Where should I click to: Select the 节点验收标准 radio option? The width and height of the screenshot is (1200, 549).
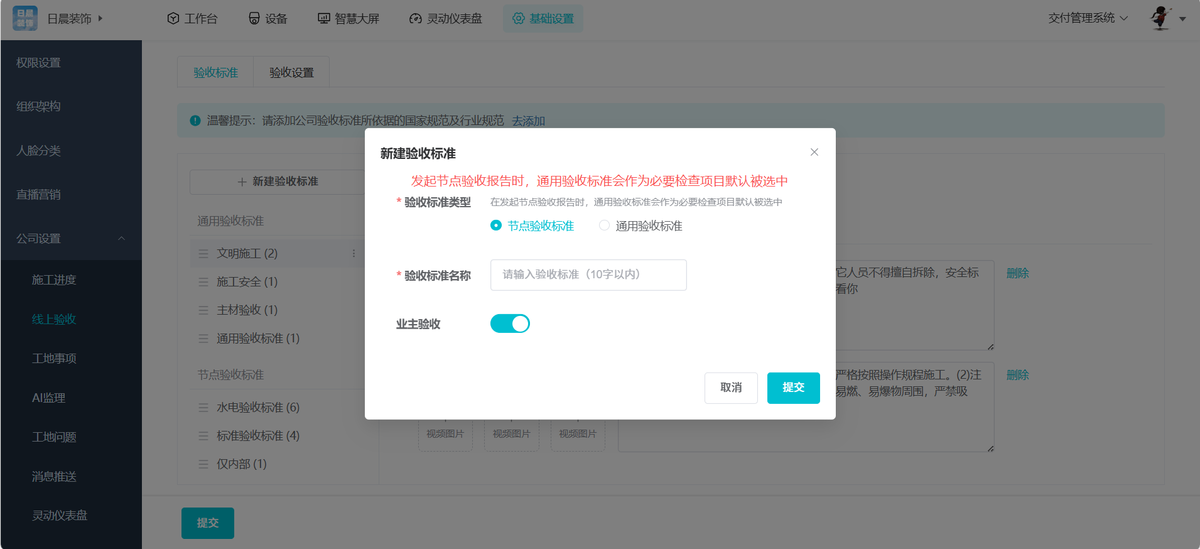pos(496,226)
